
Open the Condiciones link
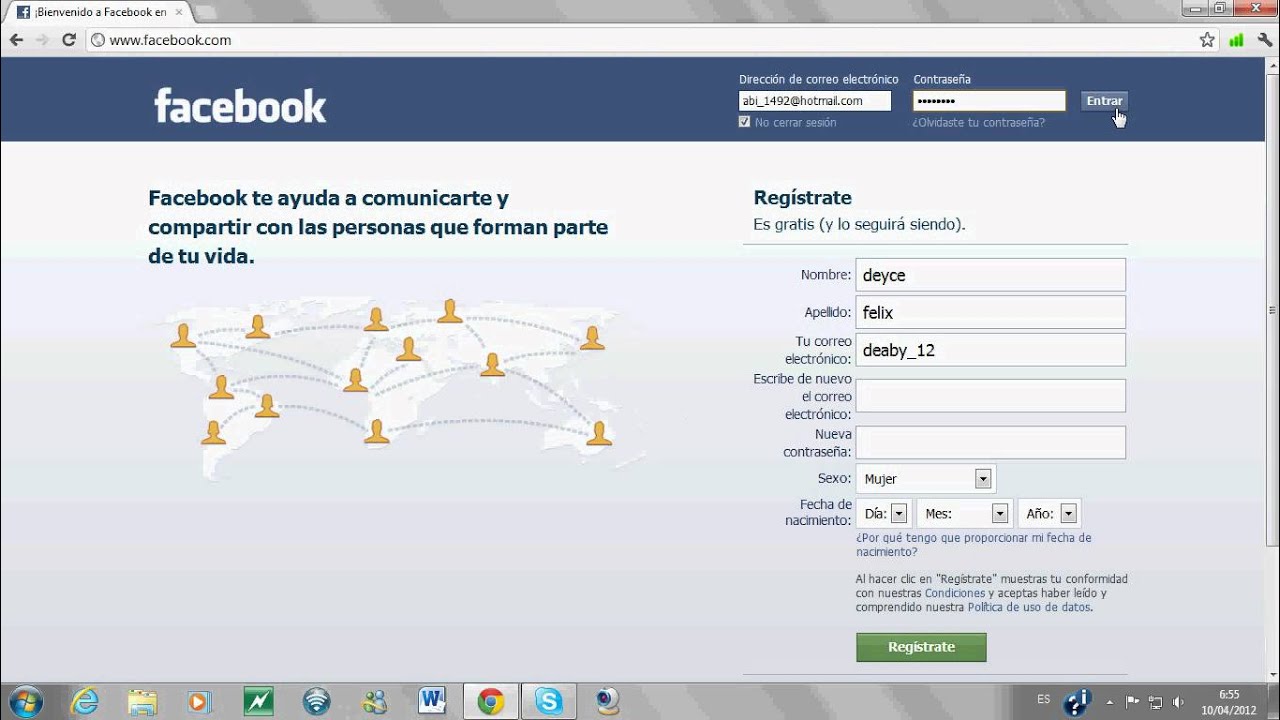pos(955,593)
